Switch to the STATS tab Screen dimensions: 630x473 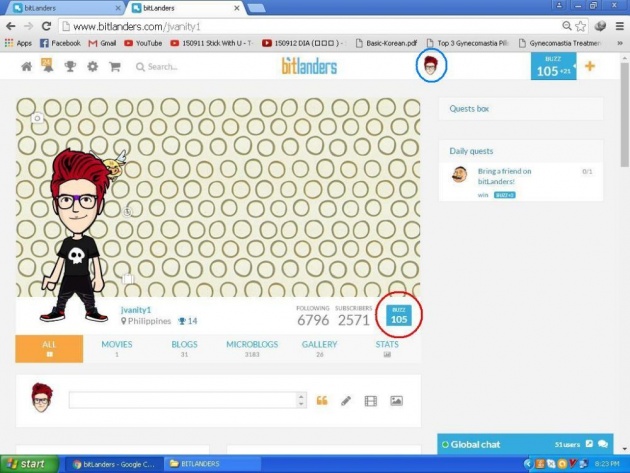(387, 349)
